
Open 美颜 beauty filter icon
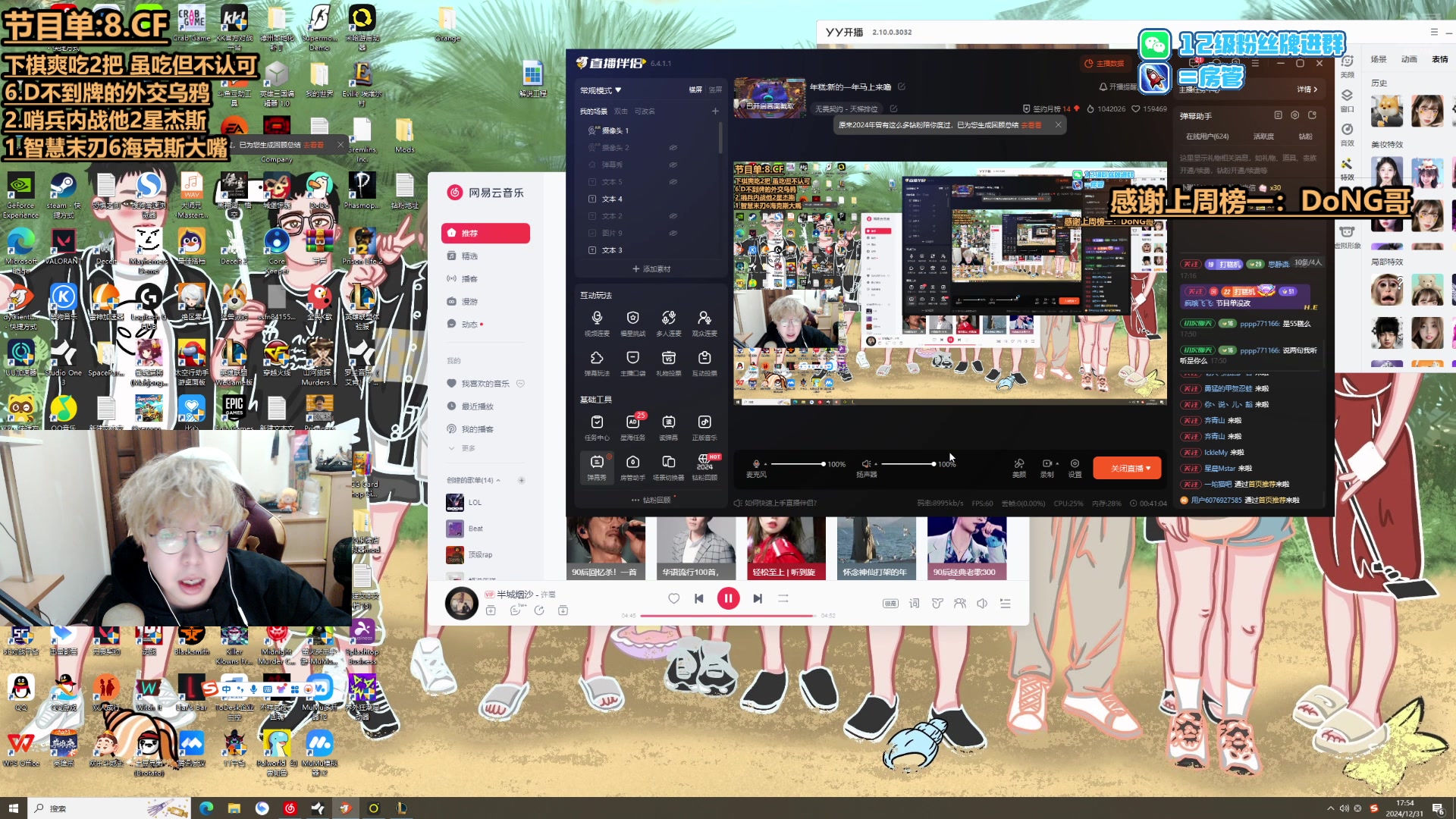(1019, 467)
